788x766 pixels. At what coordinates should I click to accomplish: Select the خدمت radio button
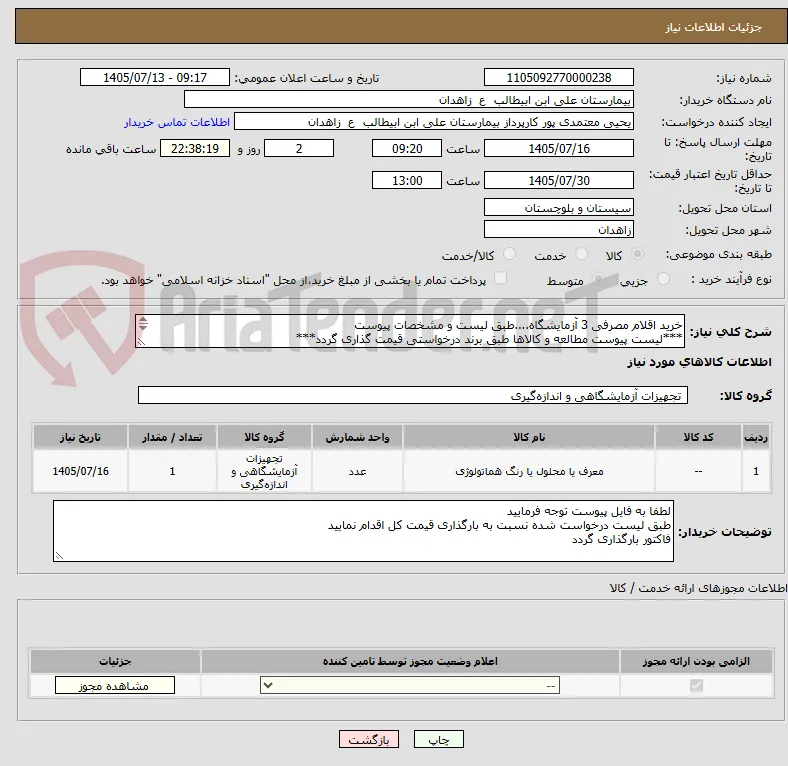[x=581, y=254]
